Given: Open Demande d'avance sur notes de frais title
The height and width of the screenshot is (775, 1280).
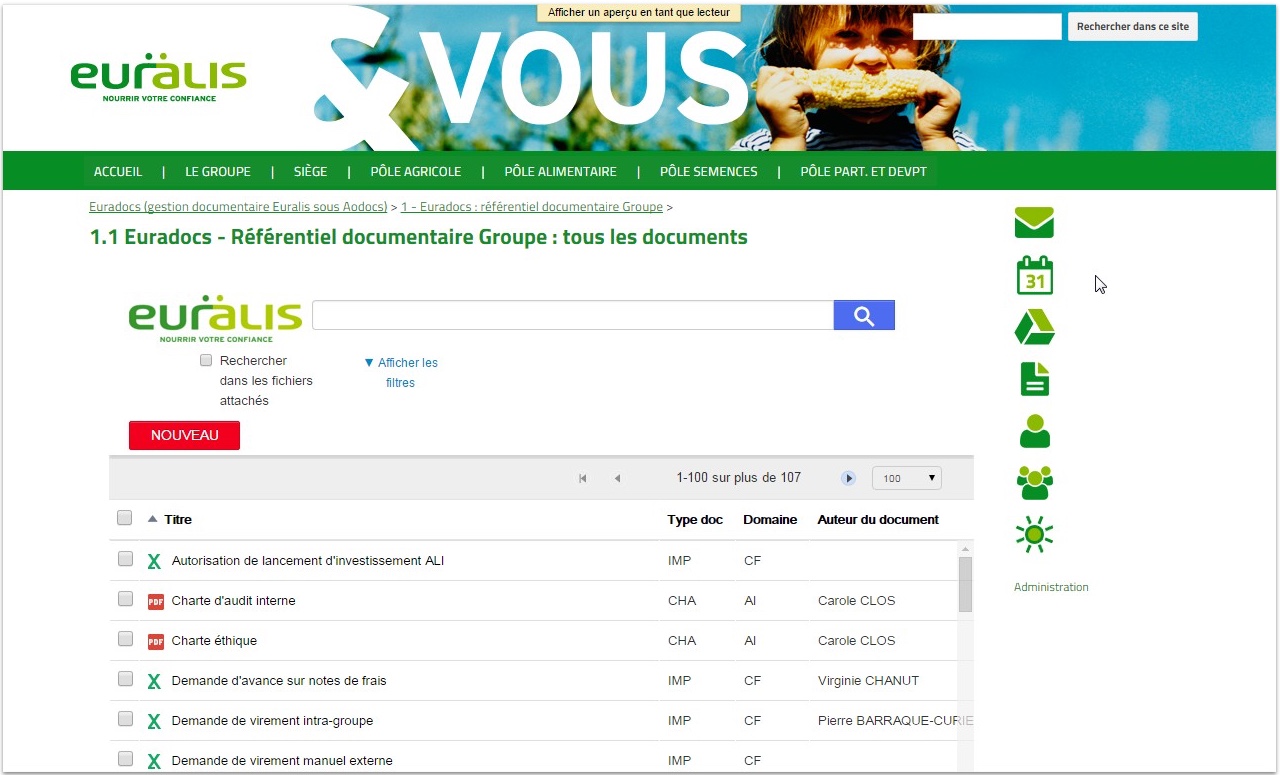Looking at the screenshot, I should [x=279, y=681].
